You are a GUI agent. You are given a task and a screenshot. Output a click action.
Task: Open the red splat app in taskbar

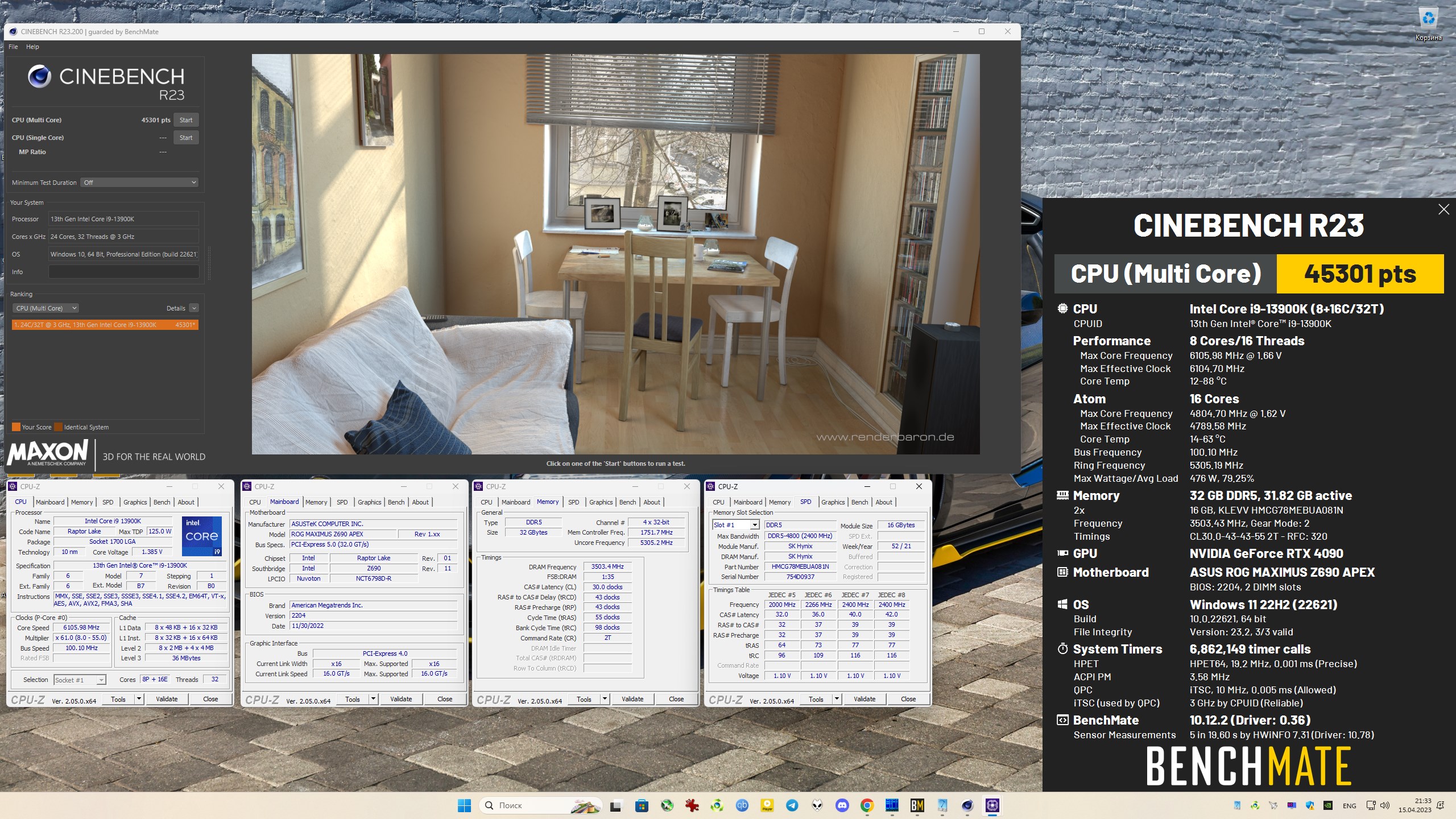click(x=692, y=805)
